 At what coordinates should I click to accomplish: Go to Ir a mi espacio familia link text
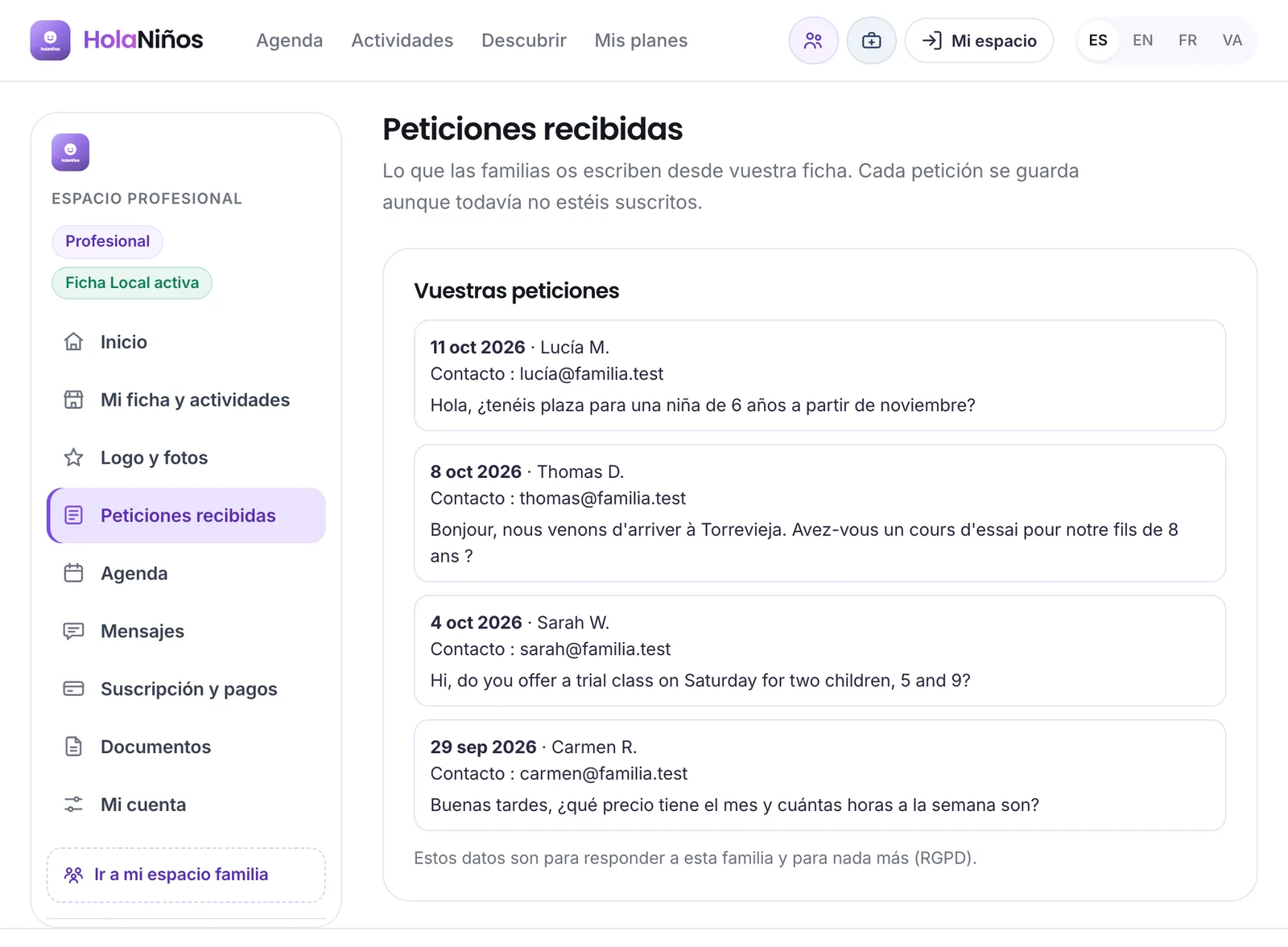tap(181, 875)
